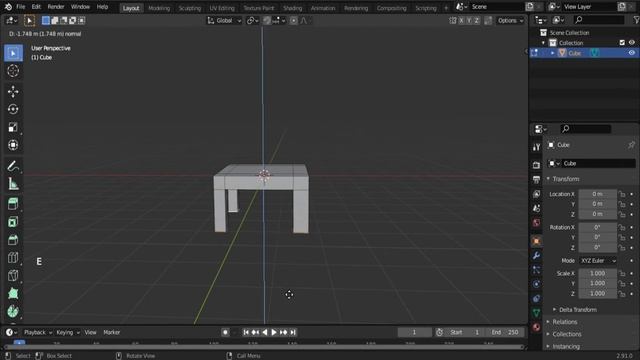Select the Measure tool
This screenshot has width=640, height=360.
13,184
